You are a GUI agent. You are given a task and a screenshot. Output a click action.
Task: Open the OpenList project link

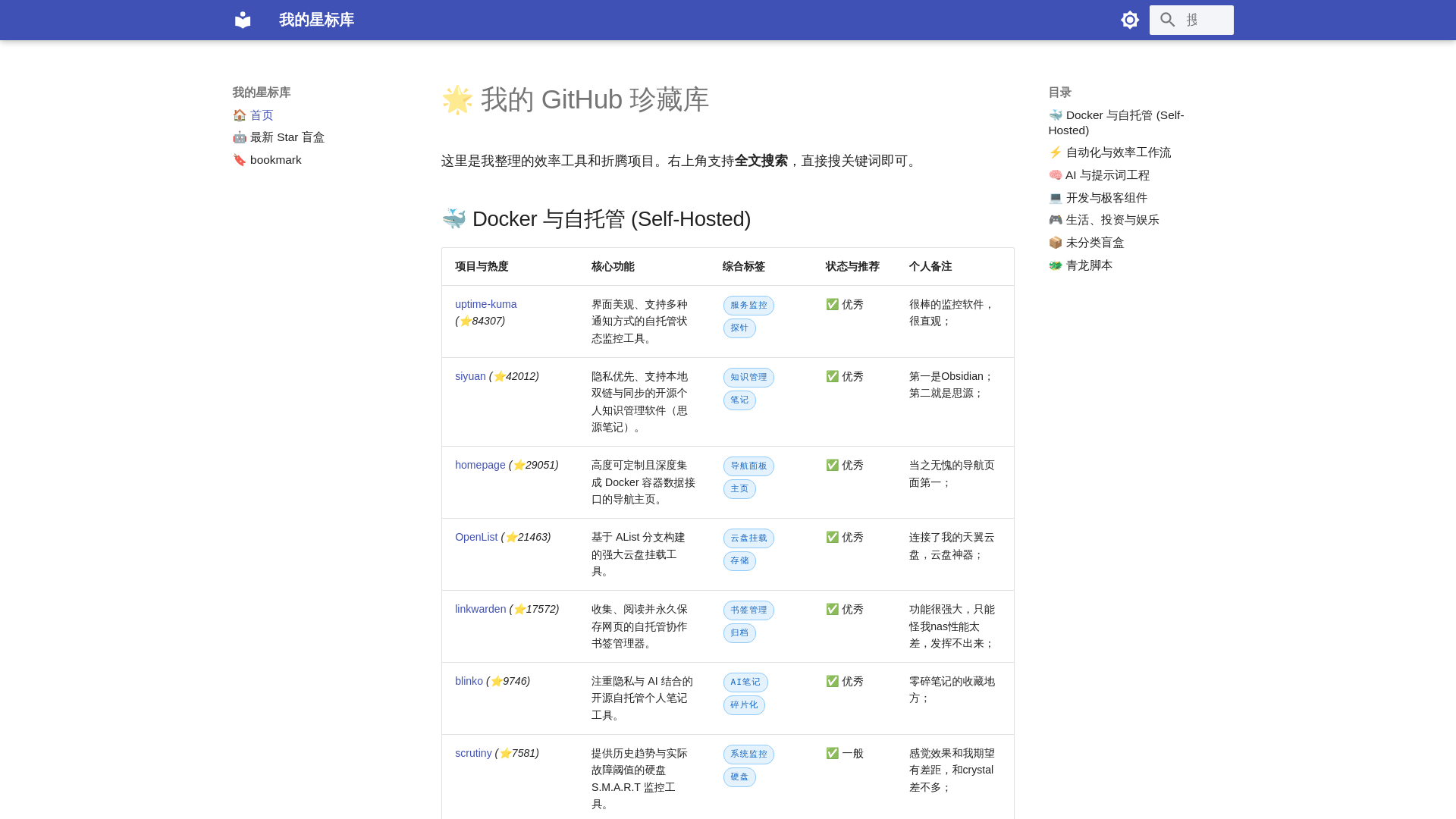tap(476, 537)
